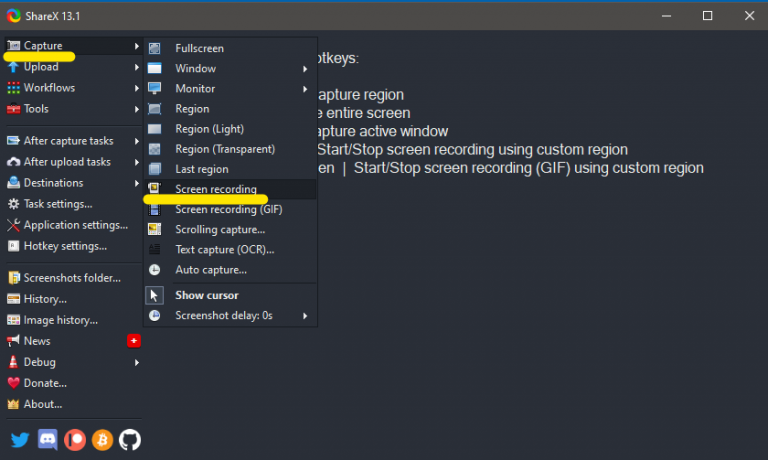Image resolution: width=768 pixels, height=460 pixels.
Task: Open the GitHub icon link
Action: (x=129, y=439)
